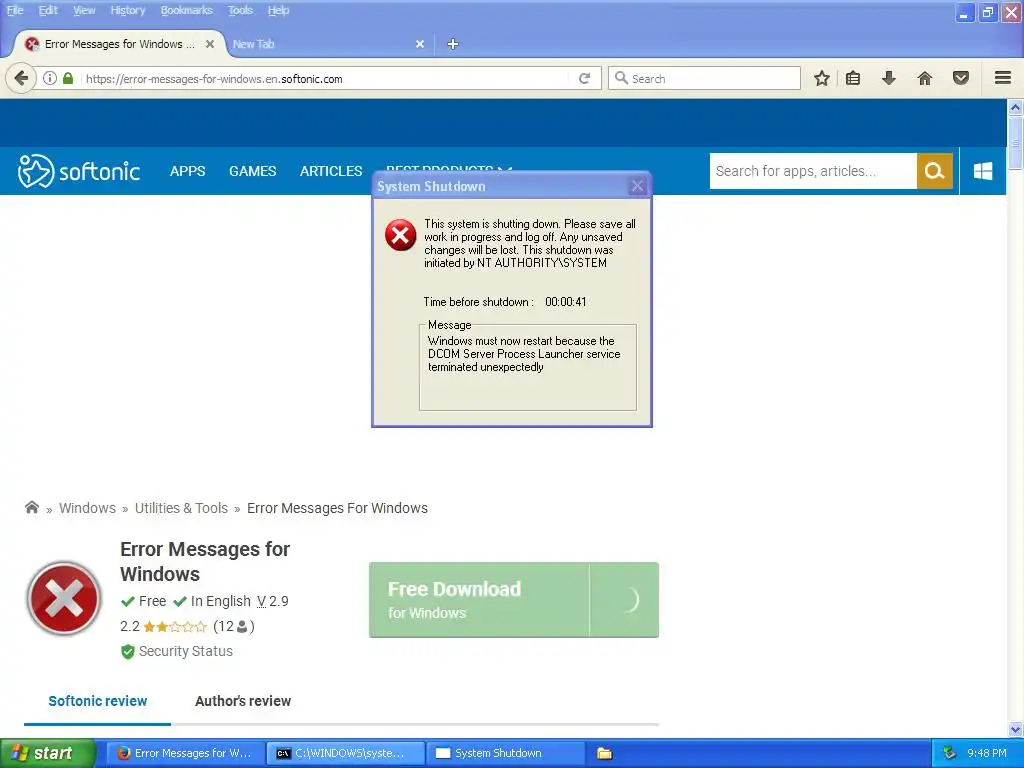The image size is (1024, 768).
Task: Open APPS in Softonic navigation
Action: (x=187, y=171)
